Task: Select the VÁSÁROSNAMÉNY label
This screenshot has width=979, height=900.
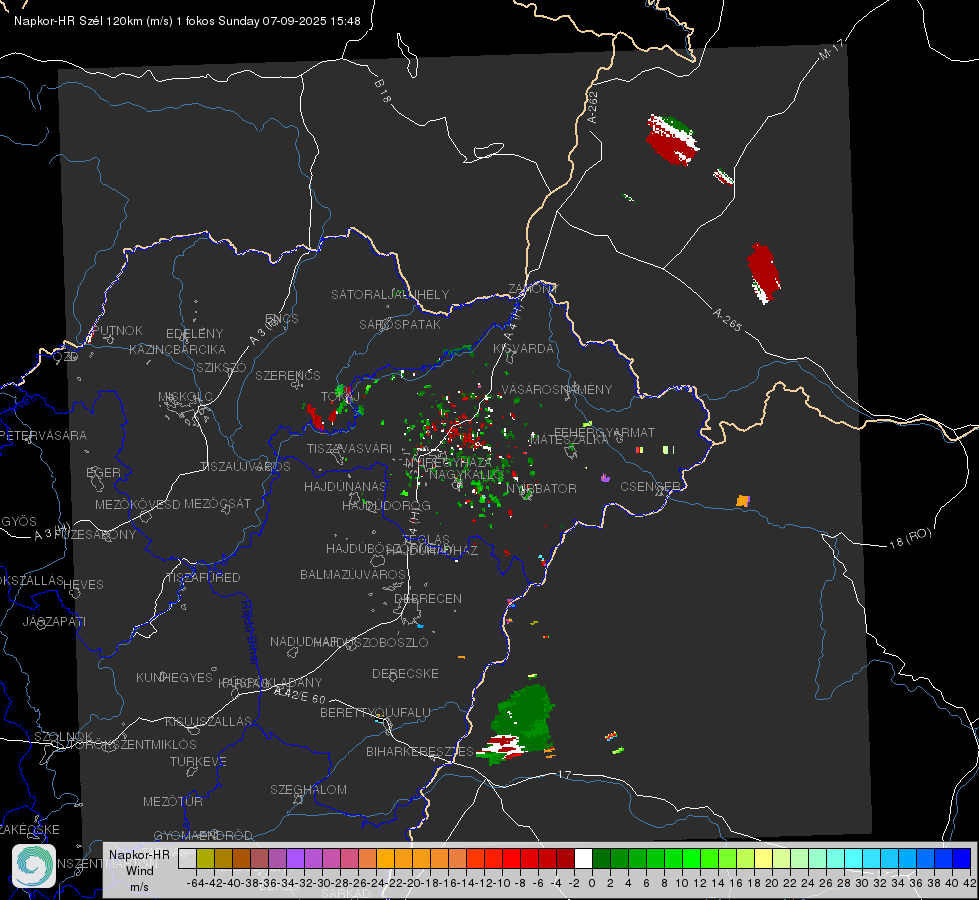Action: tap(557, 389)
